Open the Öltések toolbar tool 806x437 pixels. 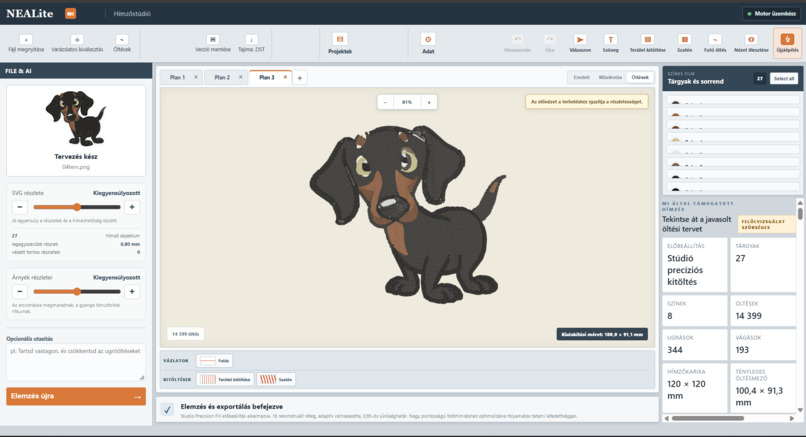click(122, 44)
